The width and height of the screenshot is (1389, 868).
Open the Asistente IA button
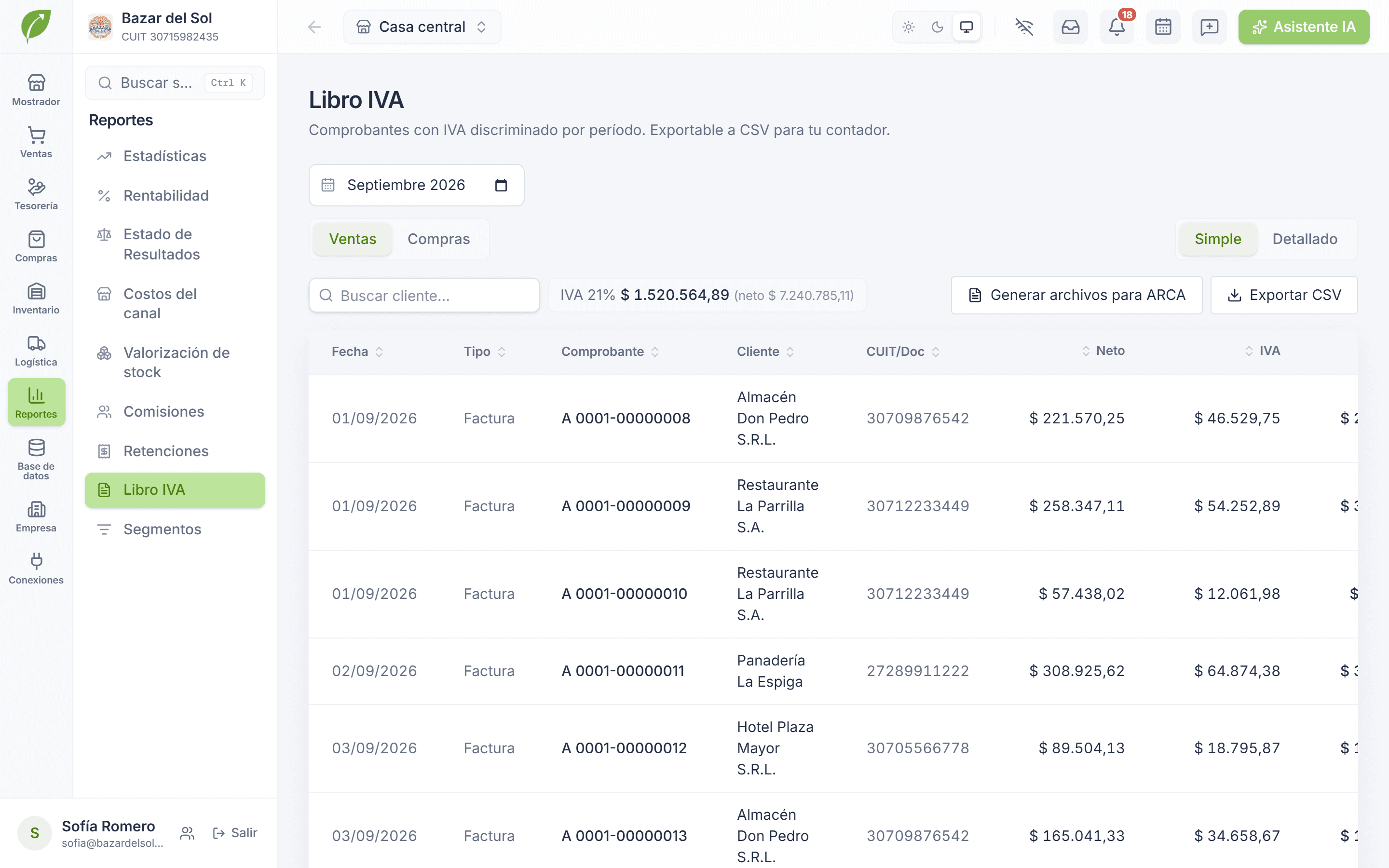(x=1304, y=27)
